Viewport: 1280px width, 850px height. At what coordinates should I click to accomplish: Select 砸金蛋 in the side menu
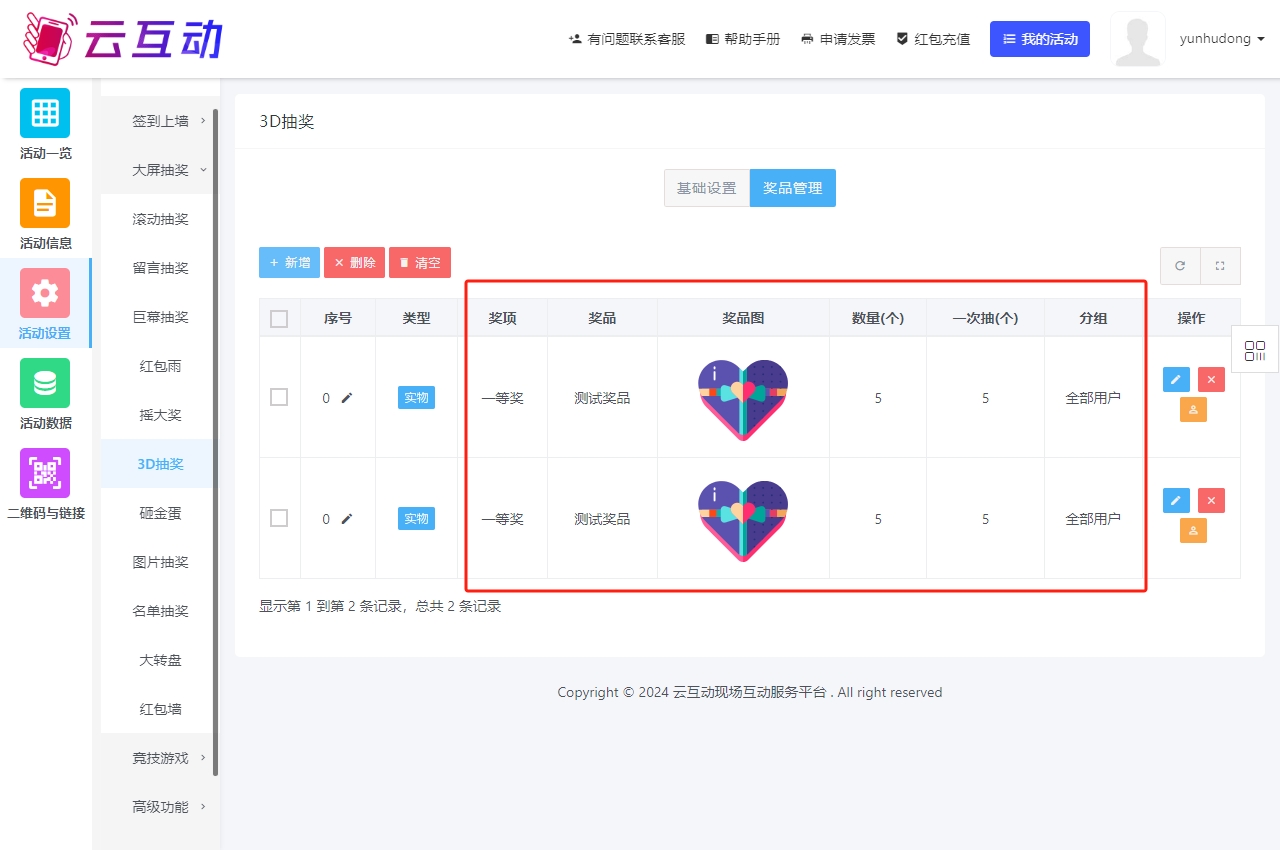coord(160,513)
